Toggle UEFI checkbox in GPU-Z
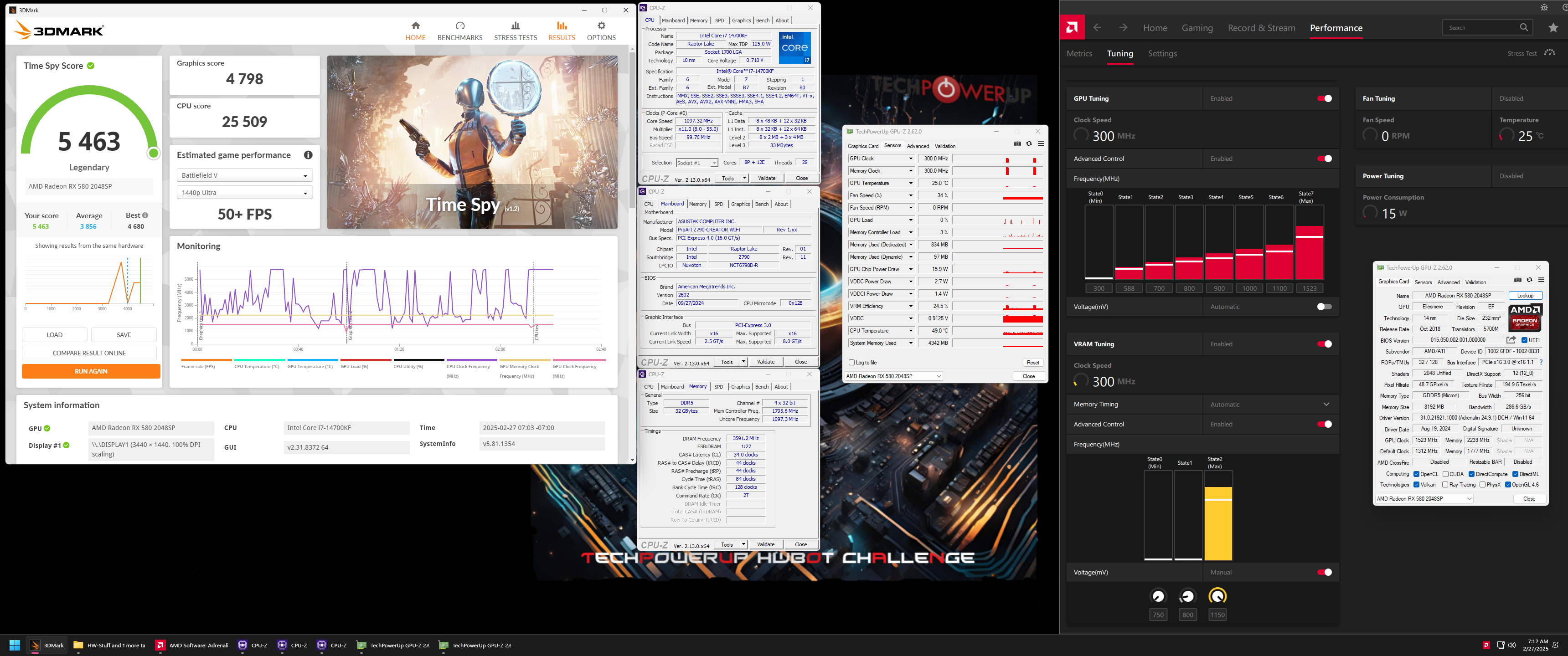This screenshot has width=1568, height=656. pos(1524,340)
